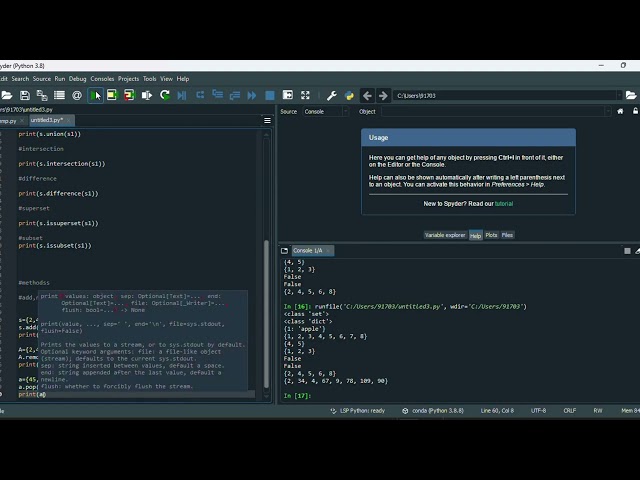Open the PYTHONPATH manager Python icon
The image size is (640, 480).
349,96
